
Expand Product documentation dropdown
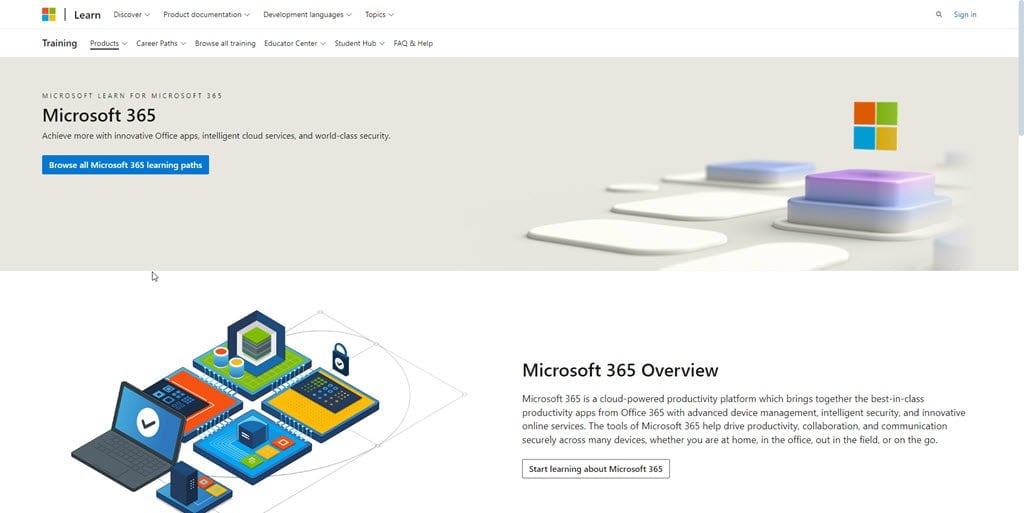(206, 14)
